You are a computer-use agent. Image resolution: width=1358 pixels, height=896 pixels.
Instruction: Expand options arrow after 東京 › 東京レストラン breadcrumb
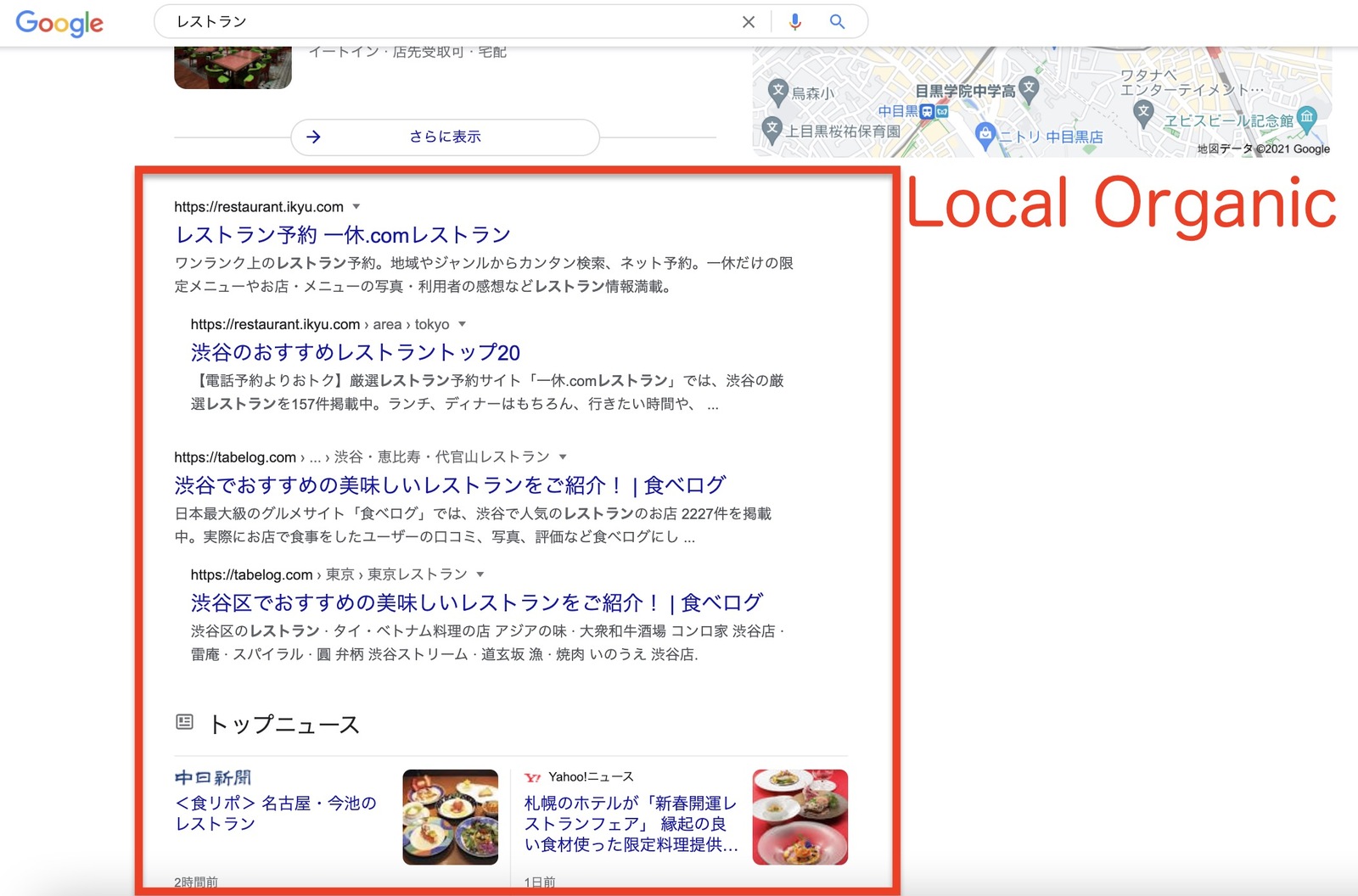point(480,574)
